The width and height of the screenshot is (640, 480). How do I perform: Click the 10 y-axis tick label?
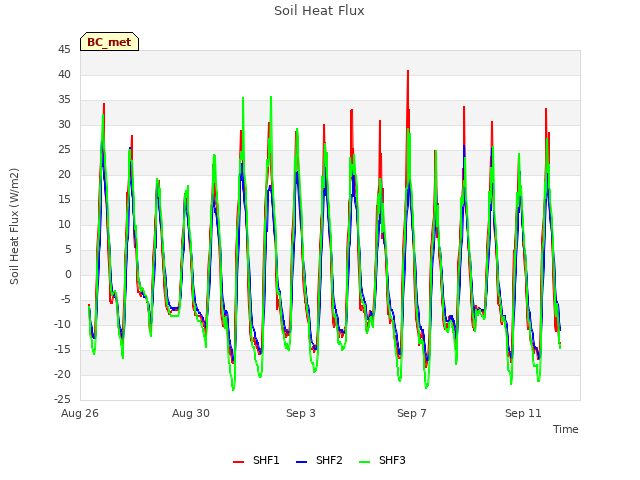[64, 224]
